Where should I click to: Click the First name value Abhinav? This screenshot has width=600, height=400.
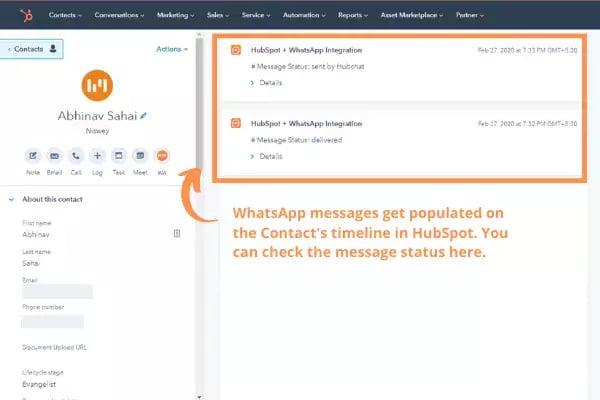click(x=36, y=234)
